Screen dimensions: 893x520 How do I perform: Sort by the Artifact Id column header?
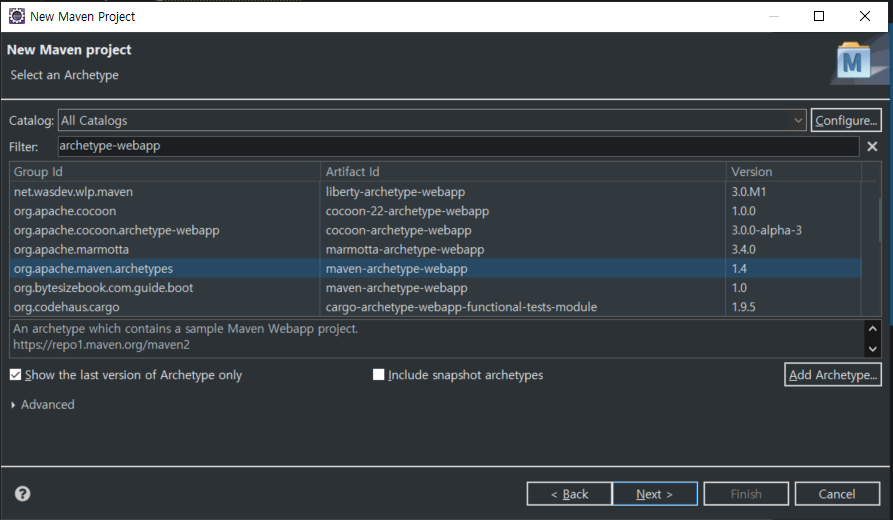[x=523, y=171]
